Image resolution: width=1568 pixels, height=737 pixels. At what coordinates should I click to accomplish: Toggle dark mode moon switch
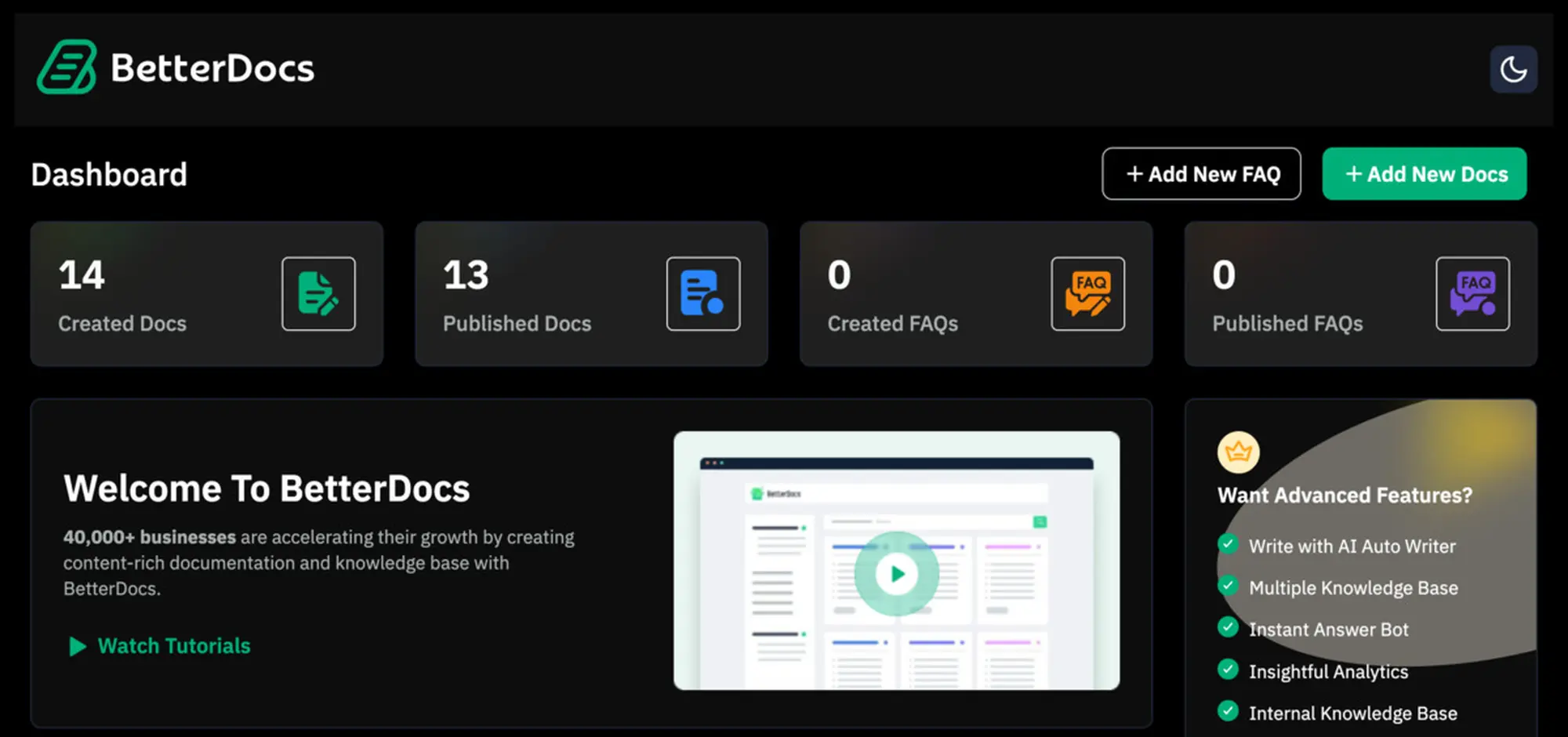(1513, 69)
